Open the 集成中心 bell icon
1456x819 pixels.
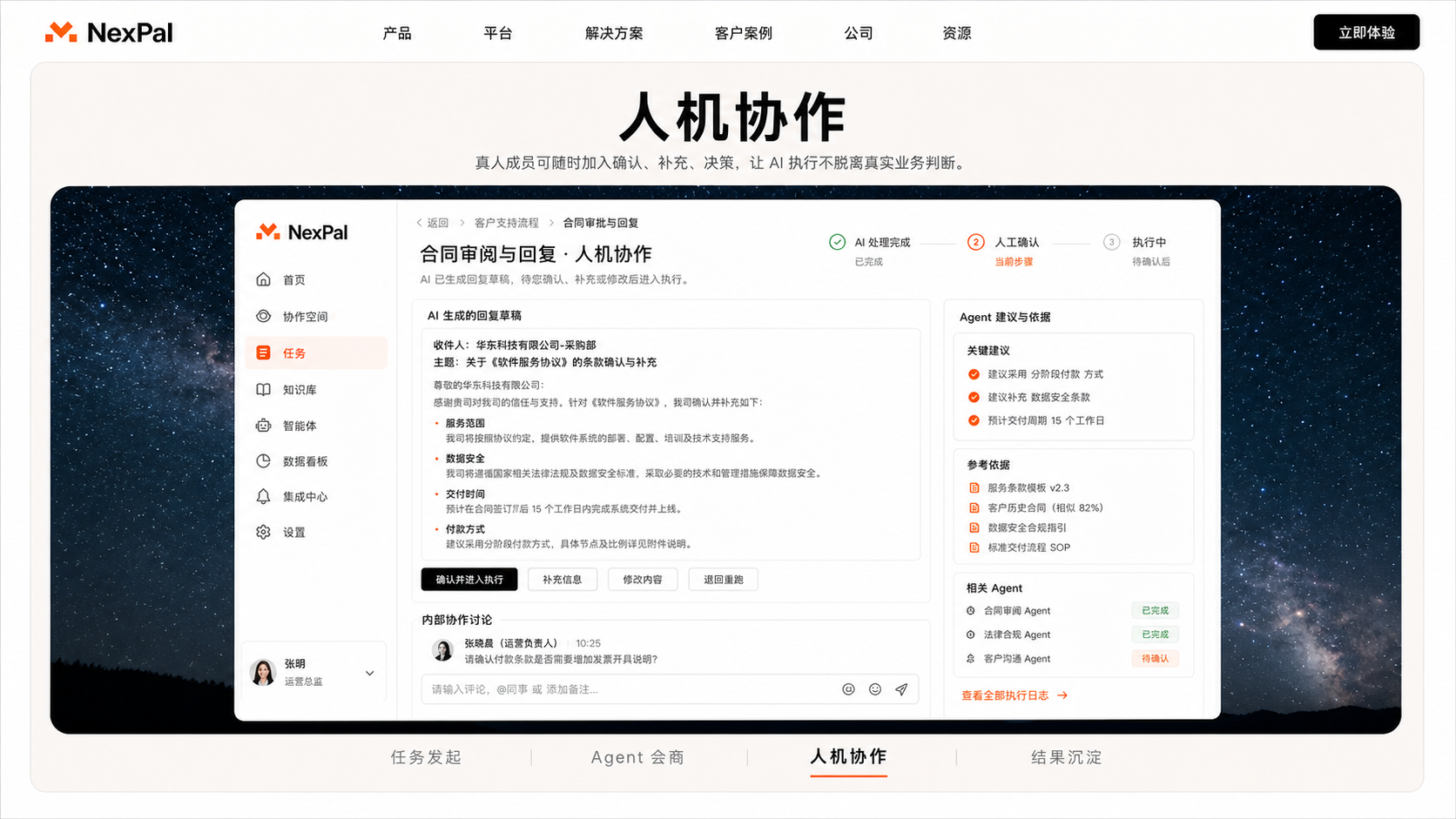click(x=263, y=496)
